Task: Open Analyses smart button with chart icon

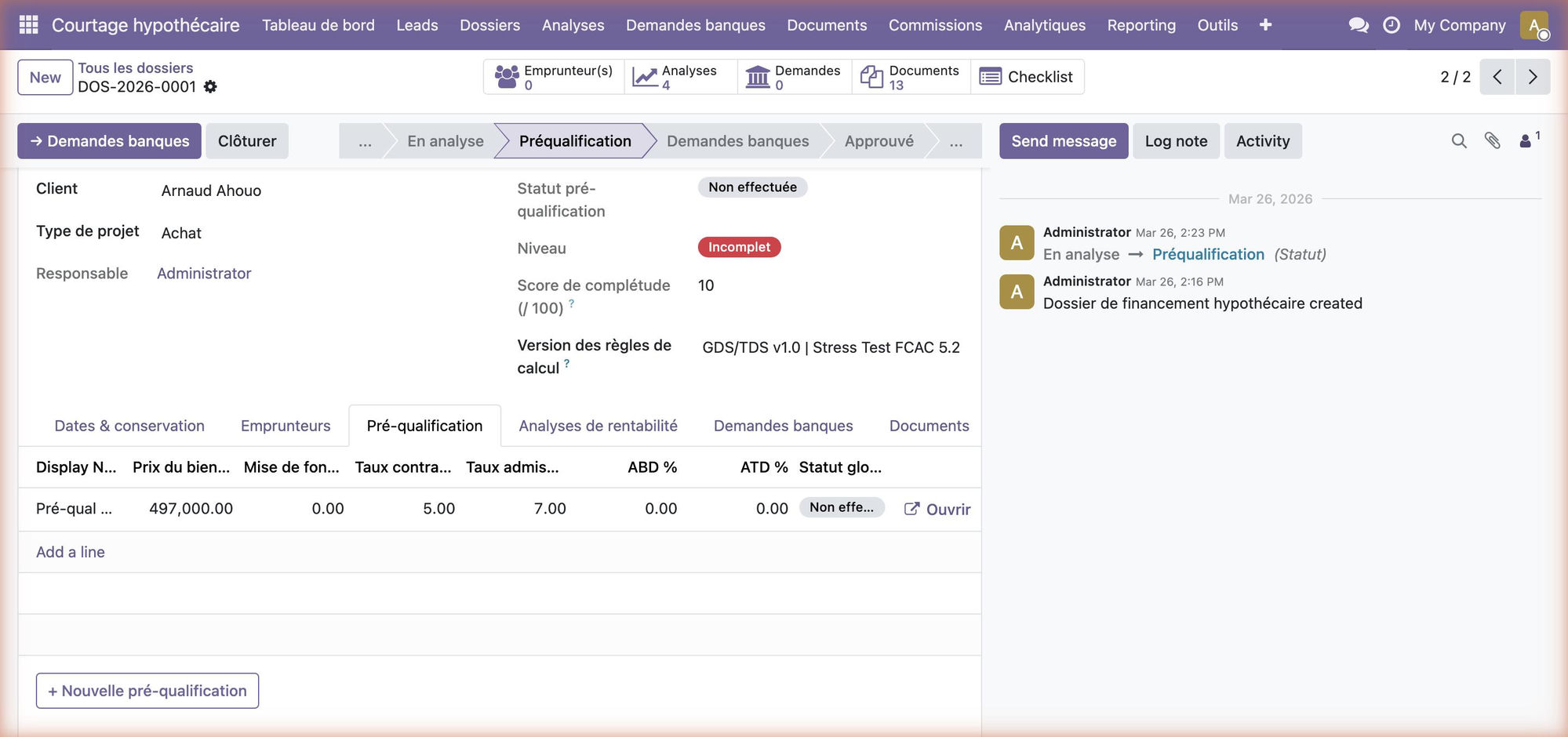Action: point(681,77)
